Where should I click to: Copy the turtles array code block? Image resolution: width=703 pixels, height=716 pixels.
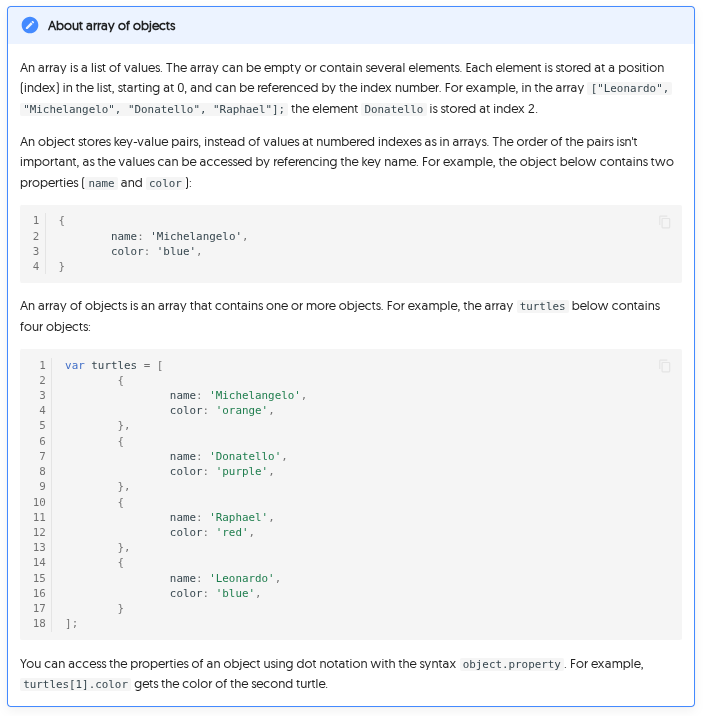click(665, 366)
